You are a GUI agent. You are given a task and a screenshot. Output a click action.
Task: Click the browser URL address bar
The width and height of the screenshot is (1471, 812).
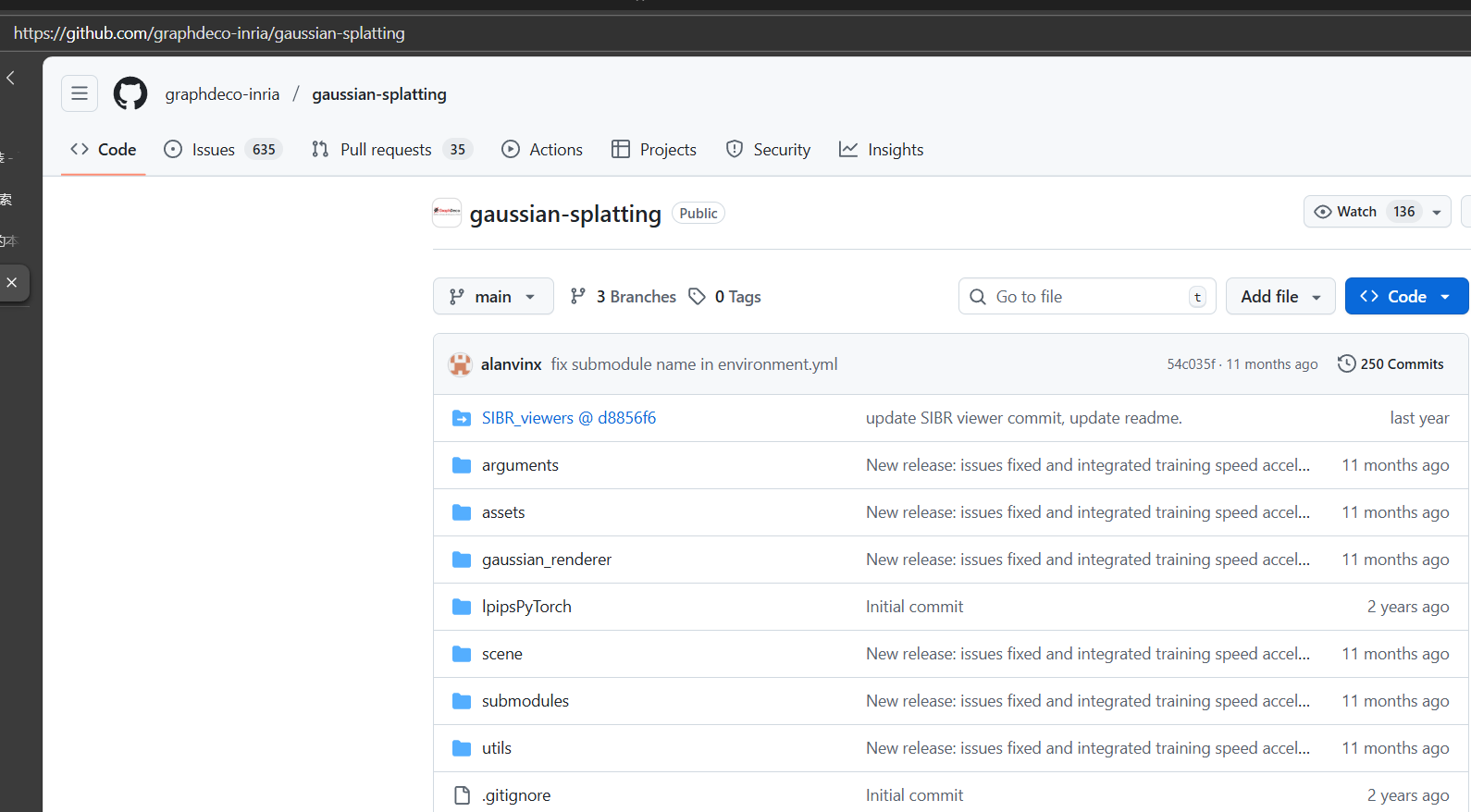point(735,33)
